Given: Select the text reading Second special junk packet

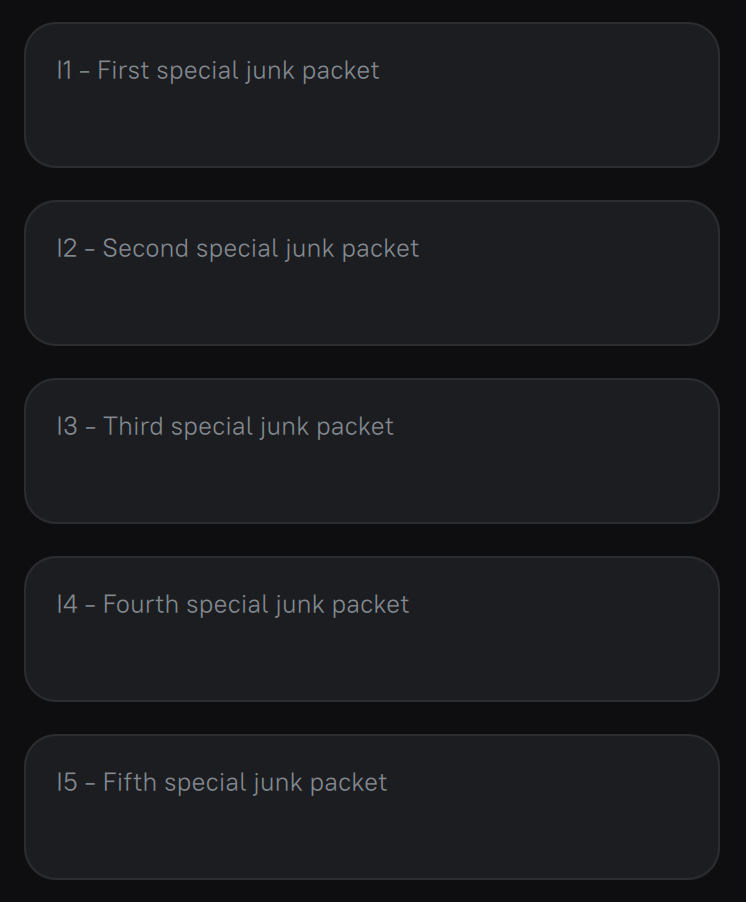Looking at the screenshot, I should [x=237, y=248].
